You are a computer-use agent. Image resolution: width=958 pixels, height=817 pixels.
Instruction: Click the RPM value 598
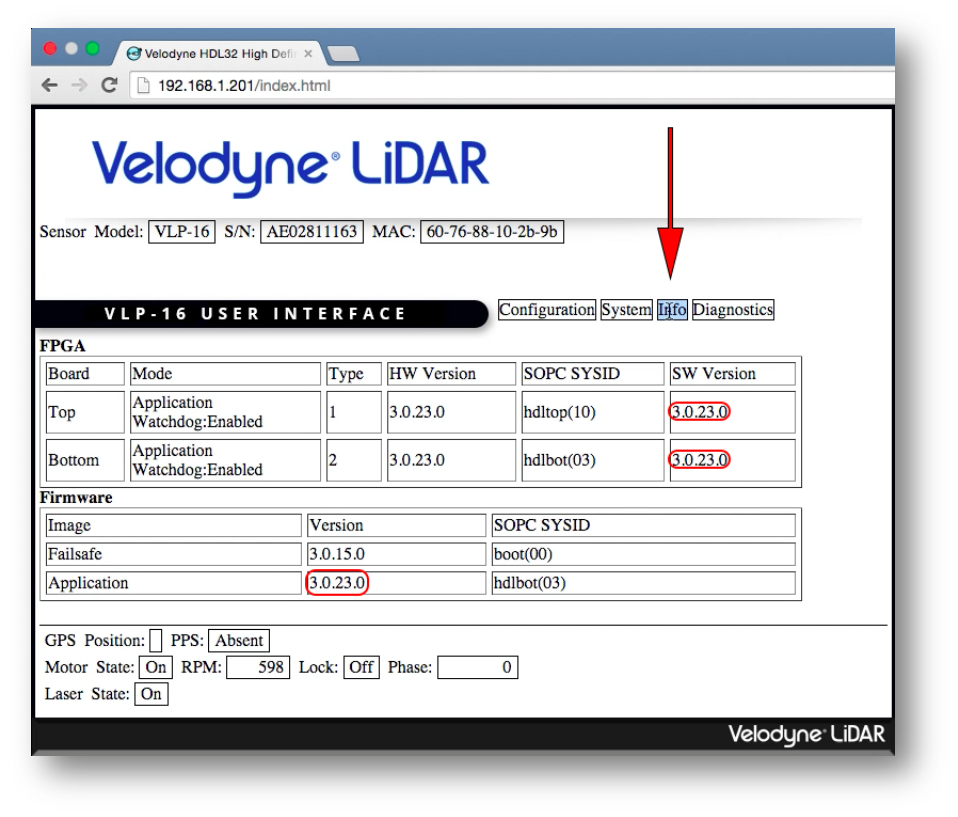258,667
